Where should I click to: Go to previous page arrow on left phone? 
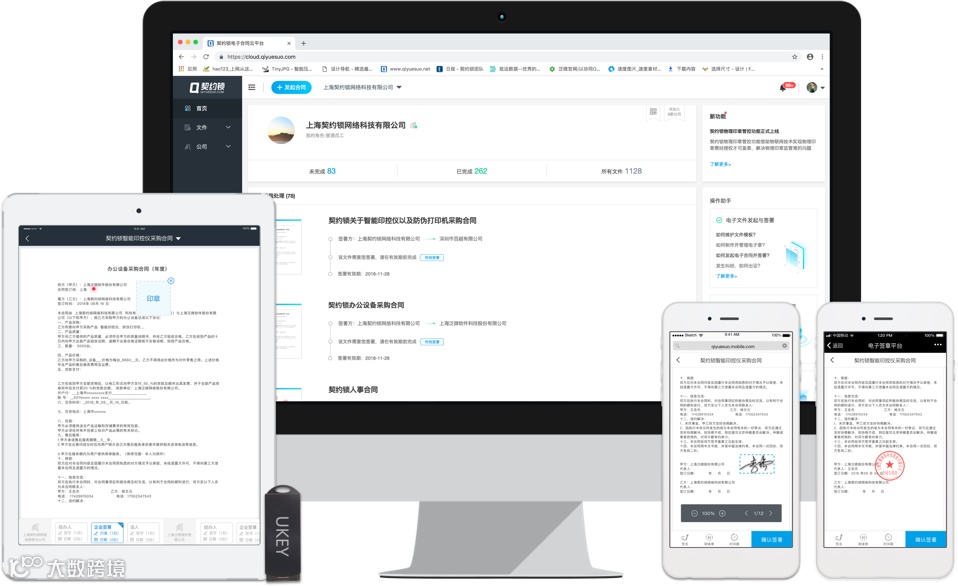click(x=746, y=513)
